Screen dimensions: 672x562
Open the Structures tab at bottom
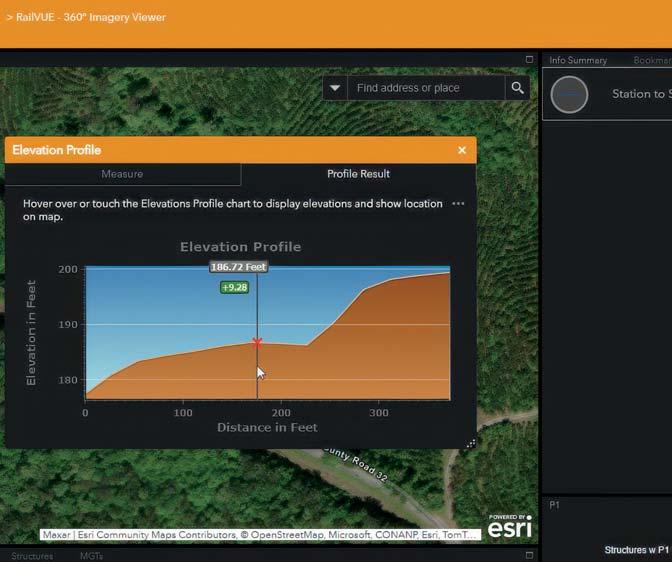coord(32,556)
